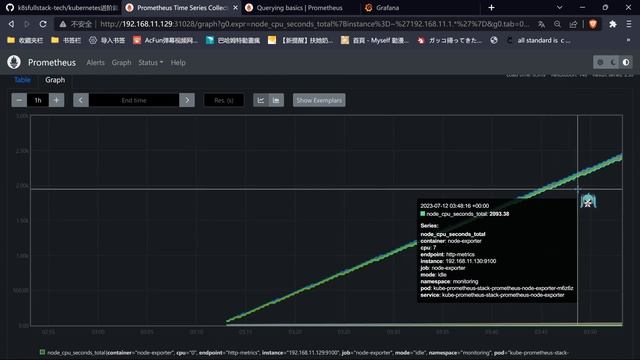Click the Hatsune Miku mascot icon
The width and height of the screenshot is (640, 360).
pos(588,200)
